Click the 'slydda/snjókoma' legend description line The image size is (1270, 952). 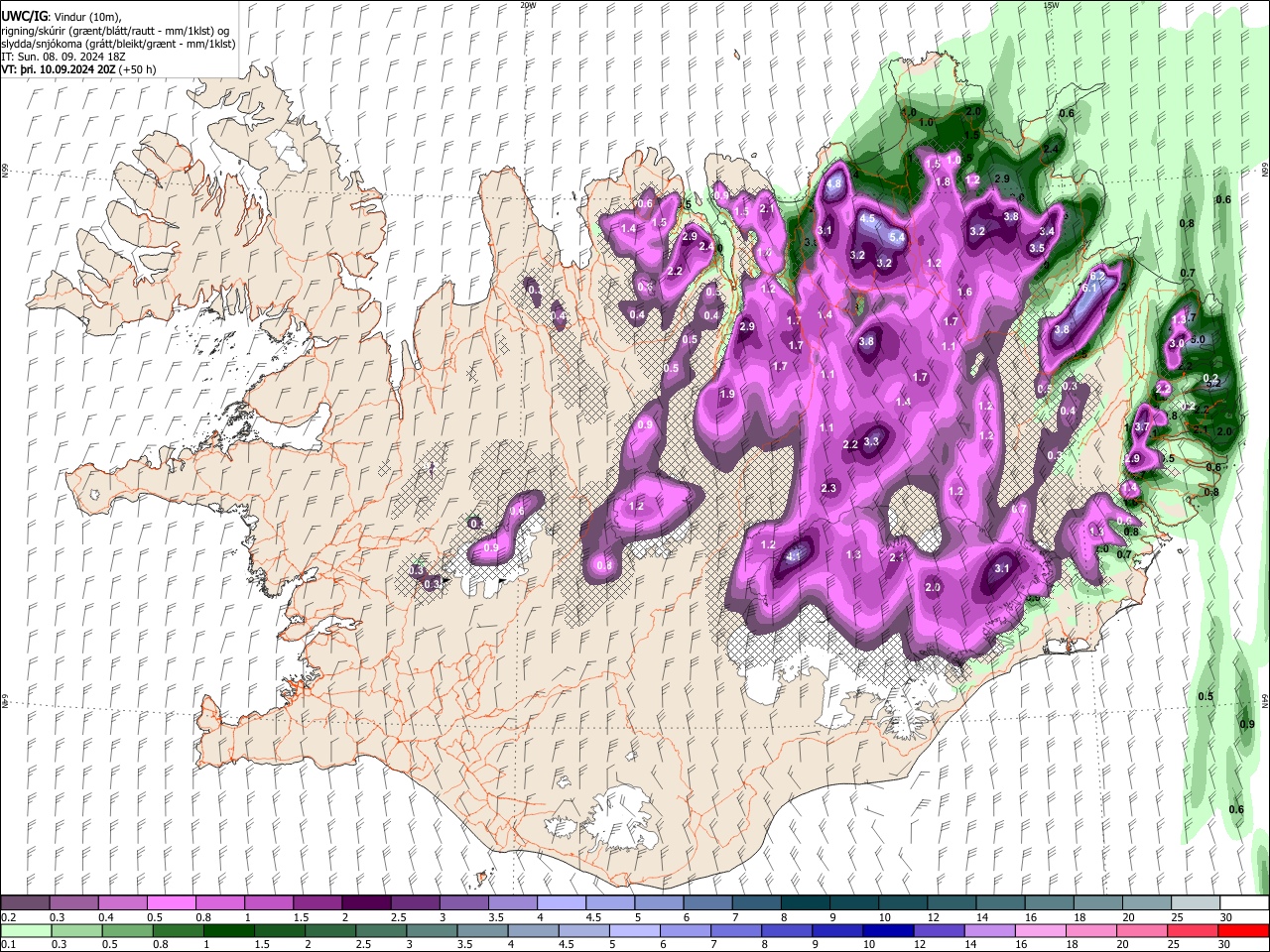pos(118,44)
